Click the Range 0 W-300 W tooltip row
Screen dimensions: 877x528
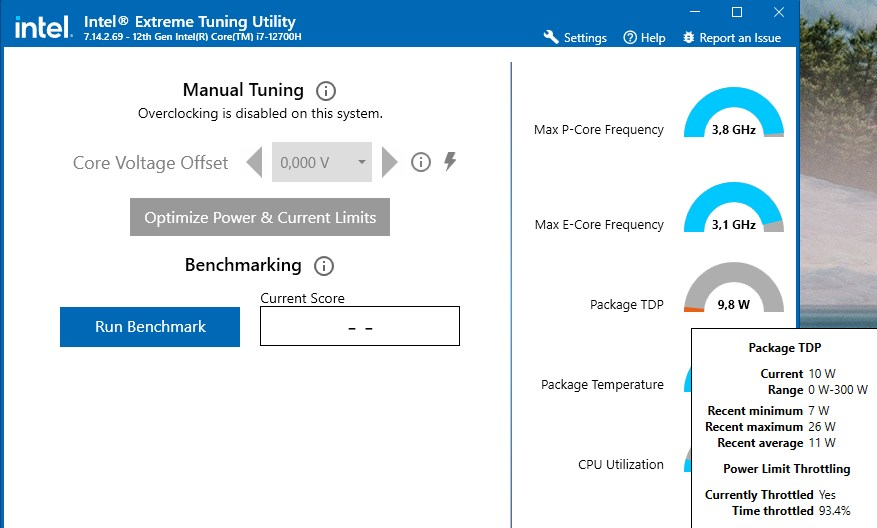click(818, 390)
